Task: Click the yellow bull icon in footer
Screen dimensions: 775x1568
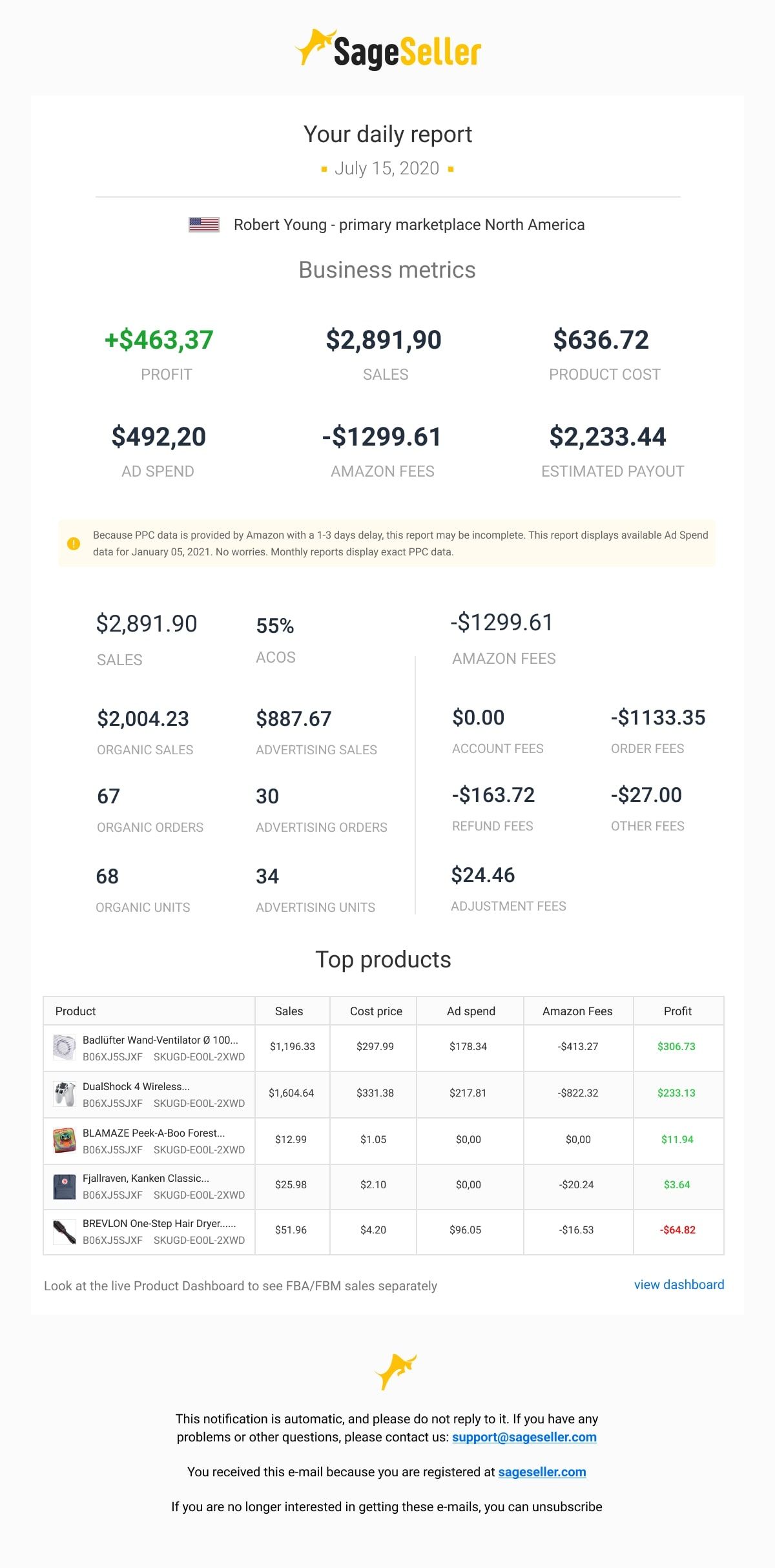Action: (395, 1371)
